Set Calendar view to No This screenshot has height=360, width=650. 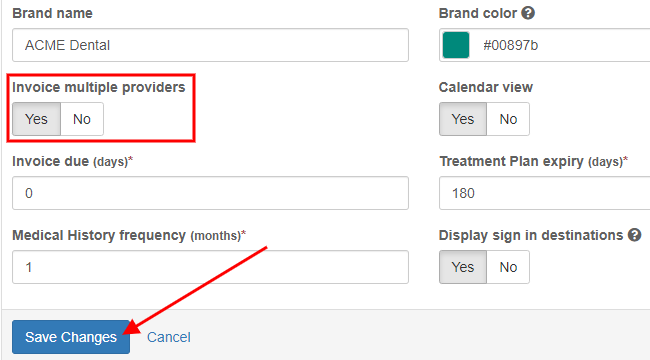[508, 119]
